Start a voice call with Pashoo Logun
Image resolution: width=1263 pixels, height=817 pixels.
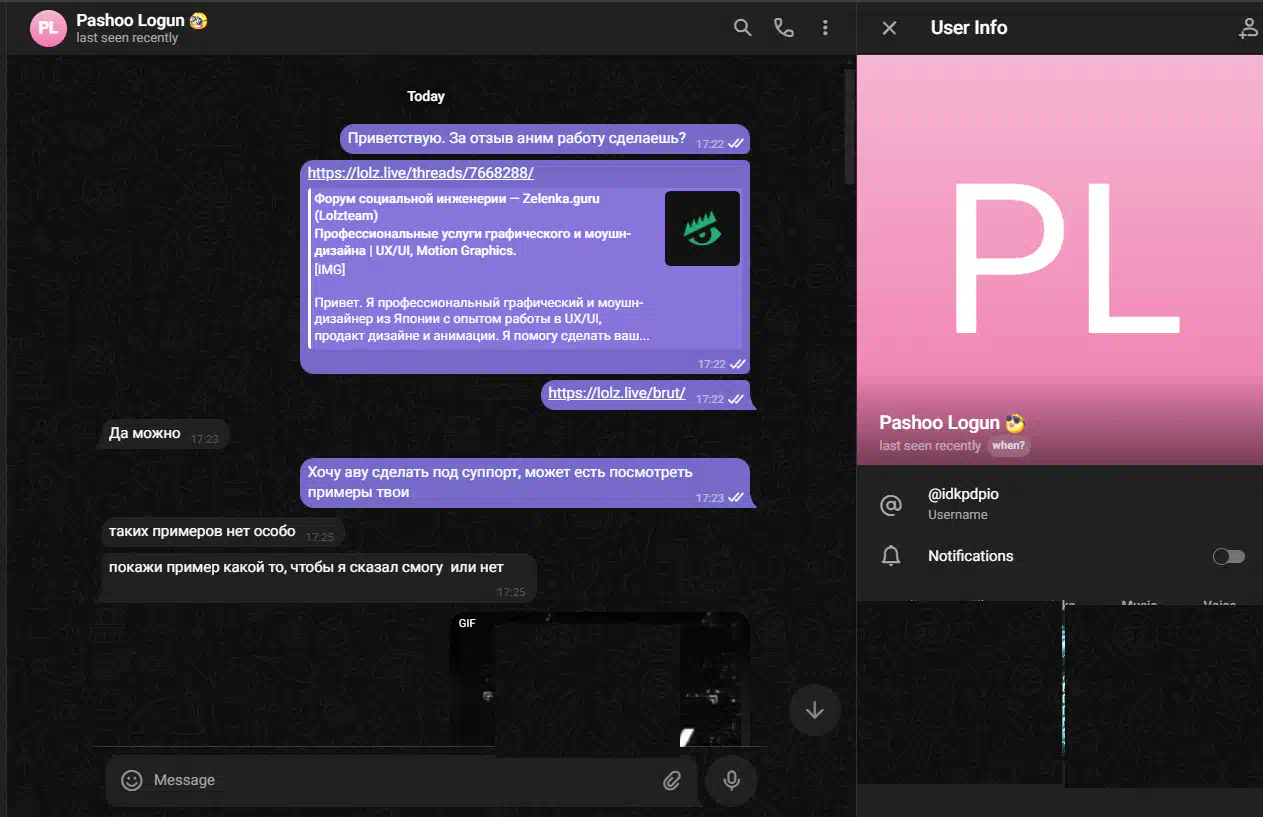(x=784, y=28)
